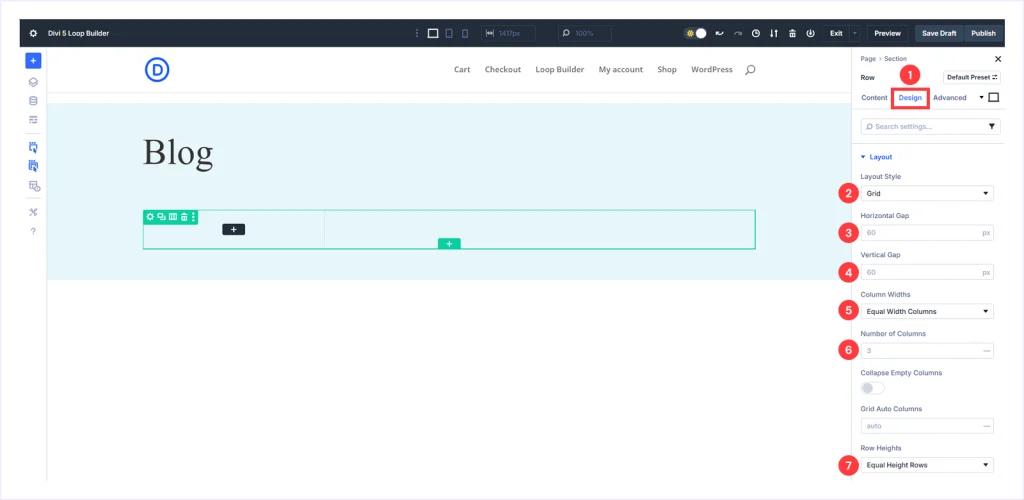
Task: Switch to phone view icon
Action: (x=465, y=33)
